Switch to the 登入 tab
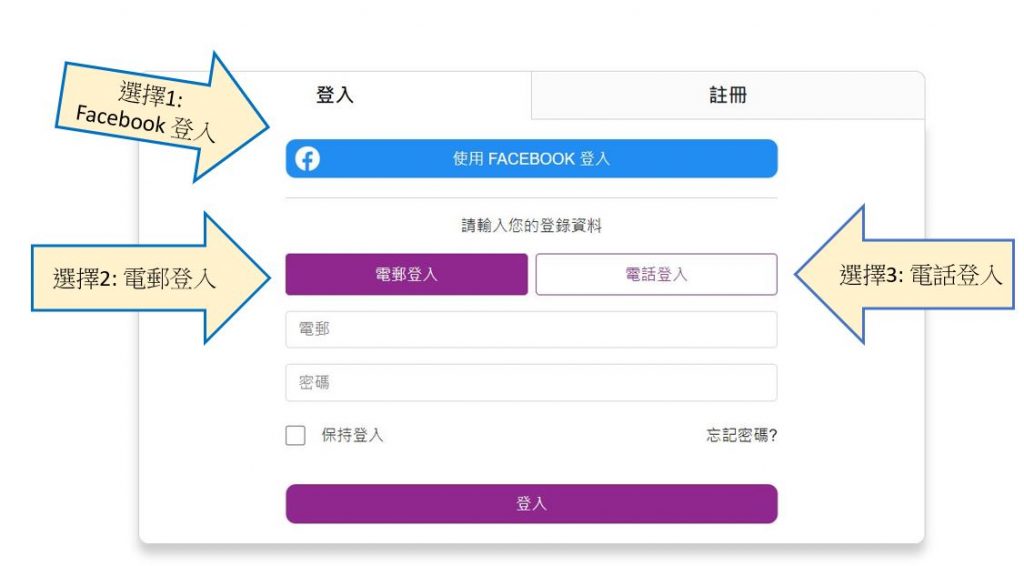This screenshot has height=566, width=1024. click(335, 95)
